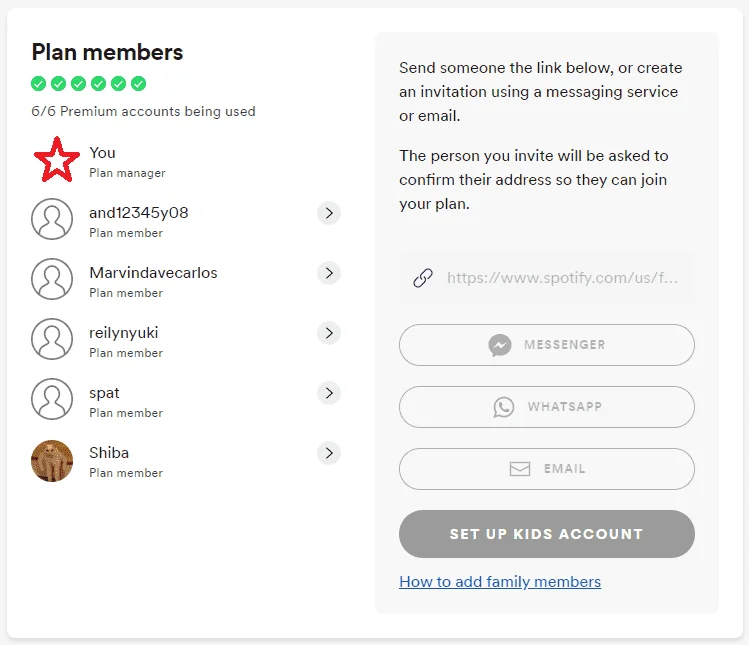Click the chain link icon beside invite URL

coord(423,278)
